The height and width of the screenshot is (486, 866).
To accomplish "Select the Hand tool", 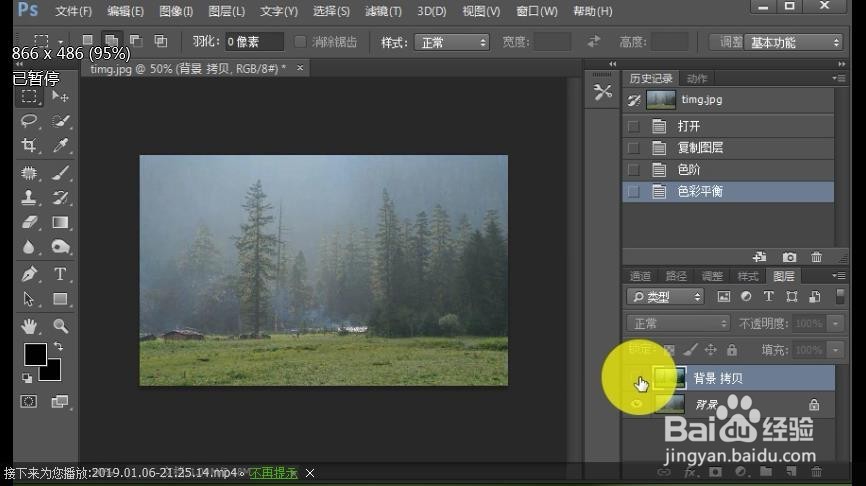I will [x=29, y=326].
